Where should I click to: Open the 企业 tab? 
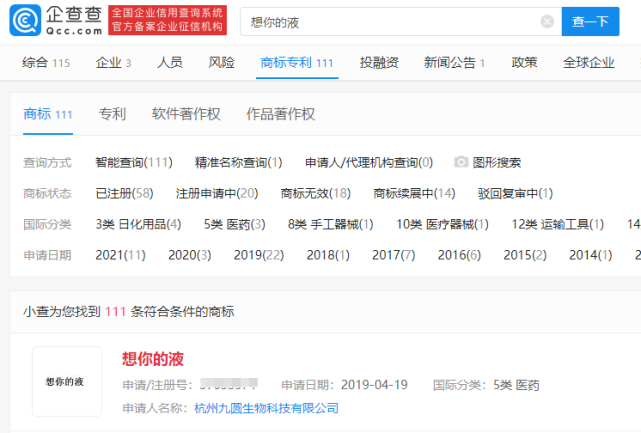coord(113,63)
